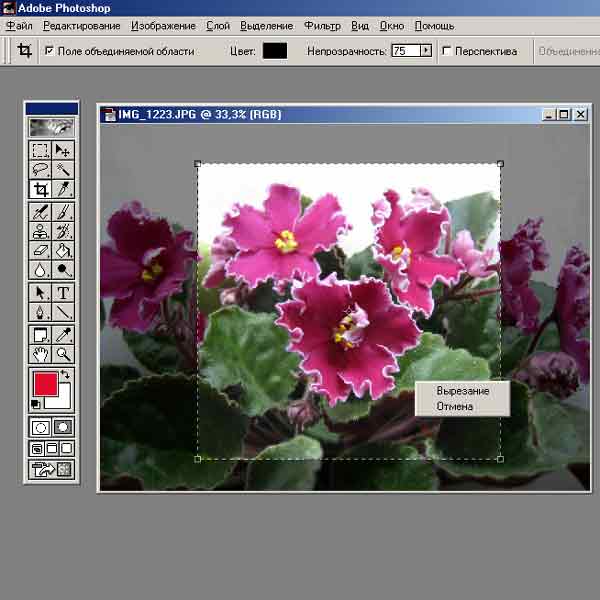The image size is (600, 600).
Task: Select the Move tool
Action: coord(63,150)
